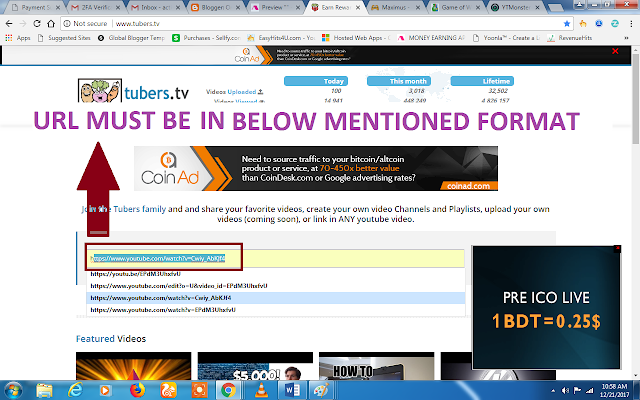
Task: Switch to the Blogger tab
Action: coord(216,7)
